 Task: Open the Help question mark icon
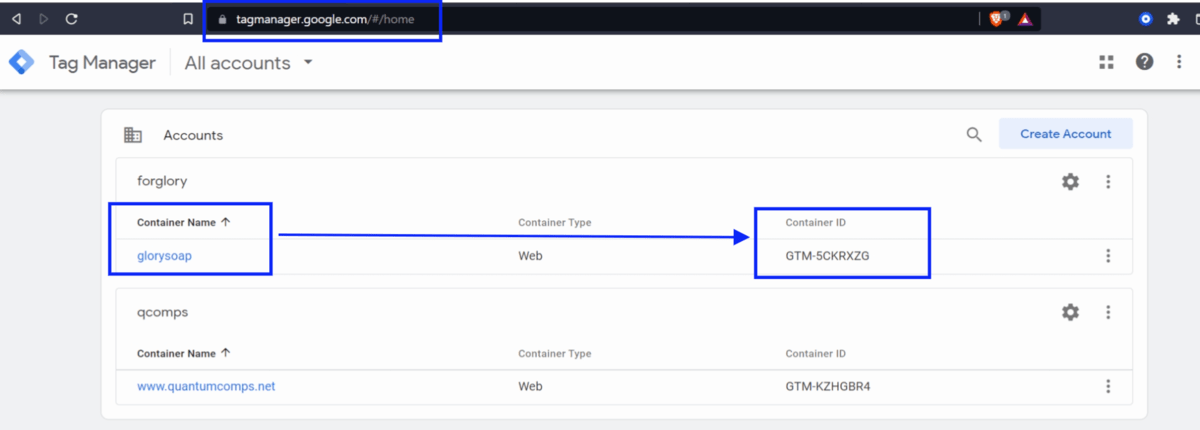1145,62
